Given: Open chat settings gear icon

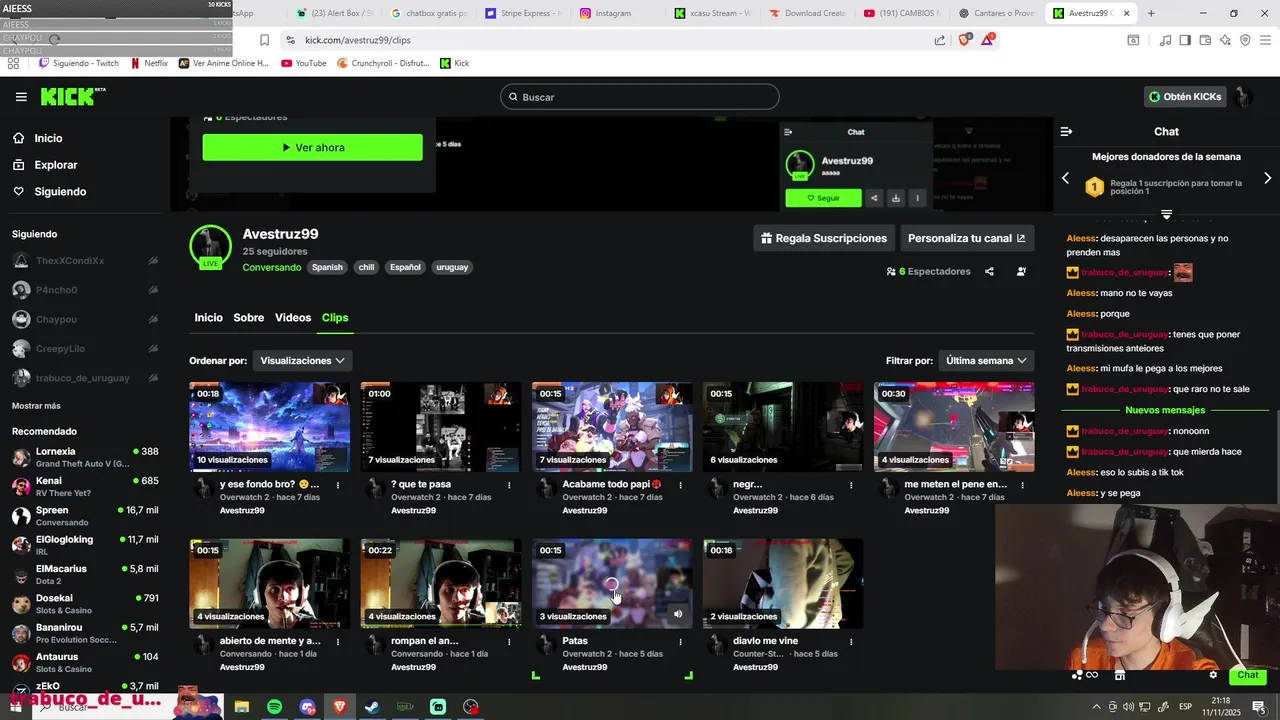Looking at the screenshot, I should coord(1213,675).
